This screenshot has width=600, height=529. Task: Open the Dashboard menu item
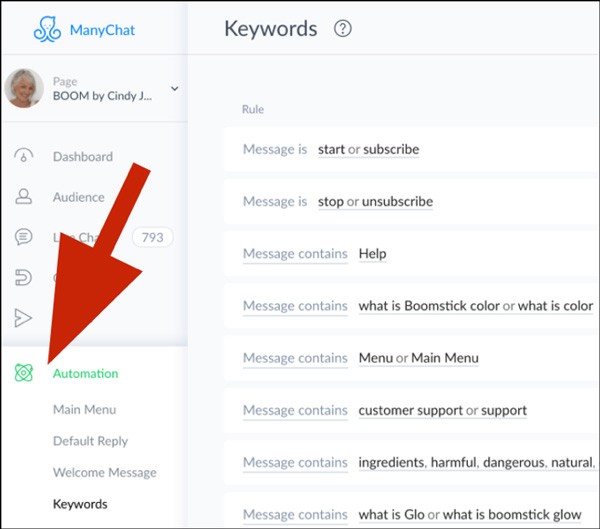tap(83, 157)
